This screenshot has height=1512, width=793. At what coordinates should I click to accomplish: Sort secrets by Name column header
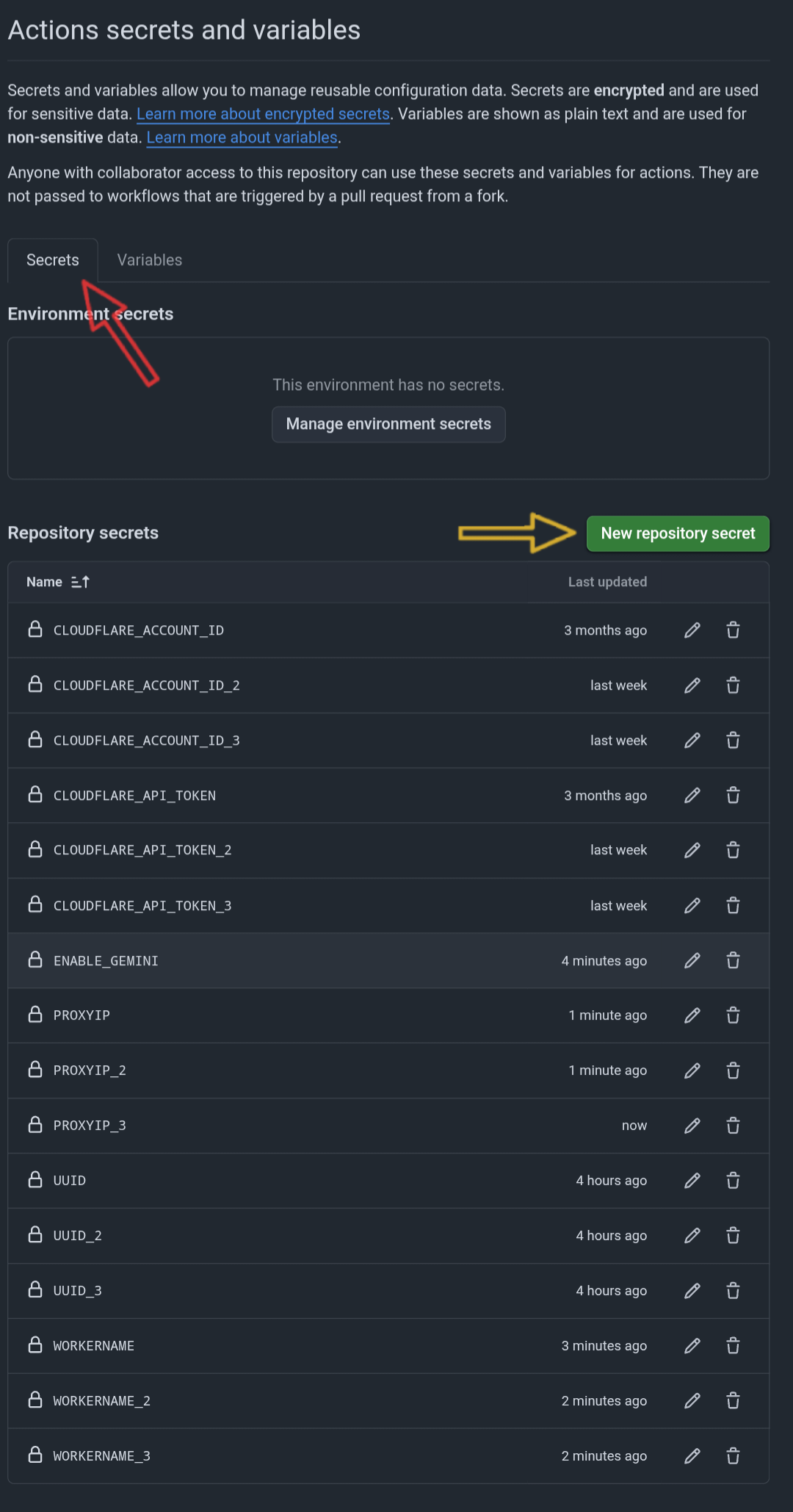[58, 582]
